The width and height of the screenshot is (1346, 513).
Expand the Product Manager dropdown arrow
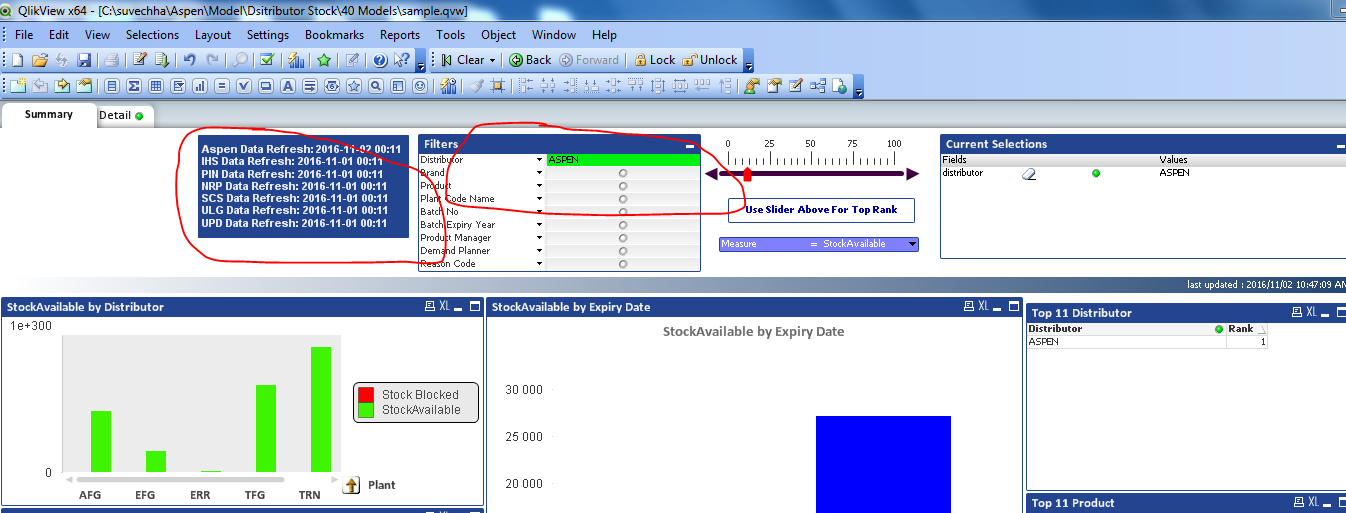[539, 238]
